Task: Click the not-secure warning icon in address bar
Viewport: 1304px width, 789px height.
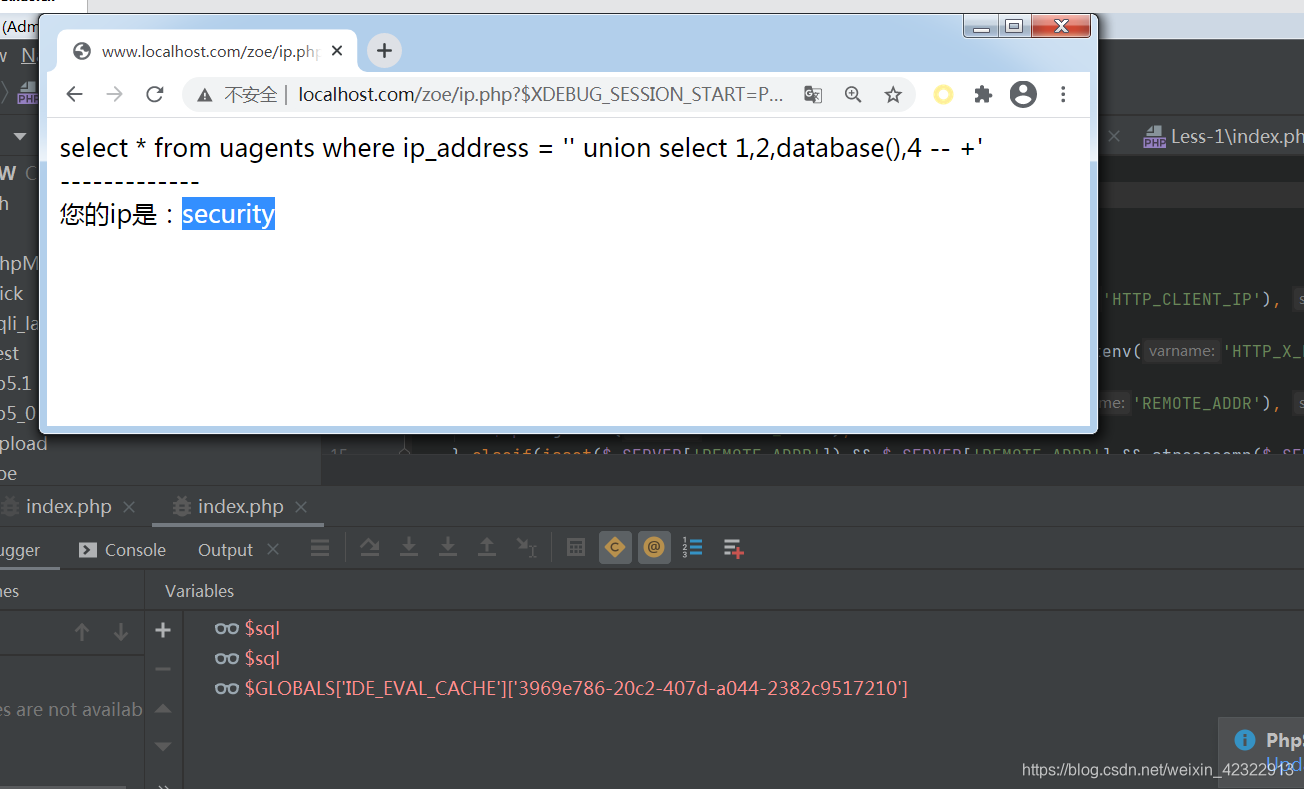Action: coord(205,95)
